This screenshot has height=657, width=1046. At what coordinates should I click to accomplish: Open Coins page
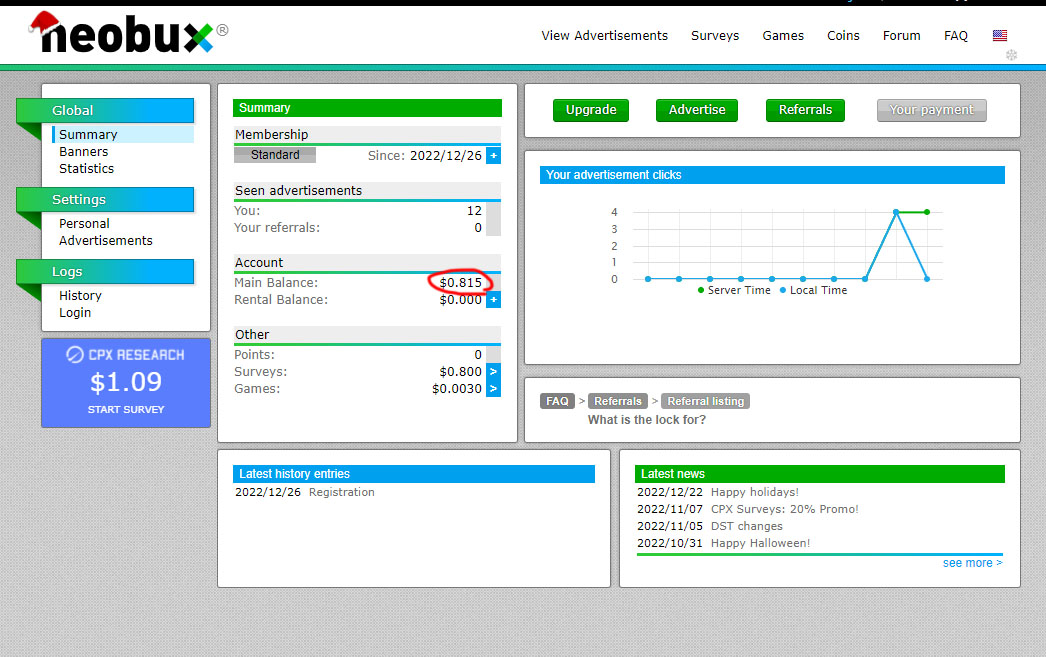click(x=843, y=35)
